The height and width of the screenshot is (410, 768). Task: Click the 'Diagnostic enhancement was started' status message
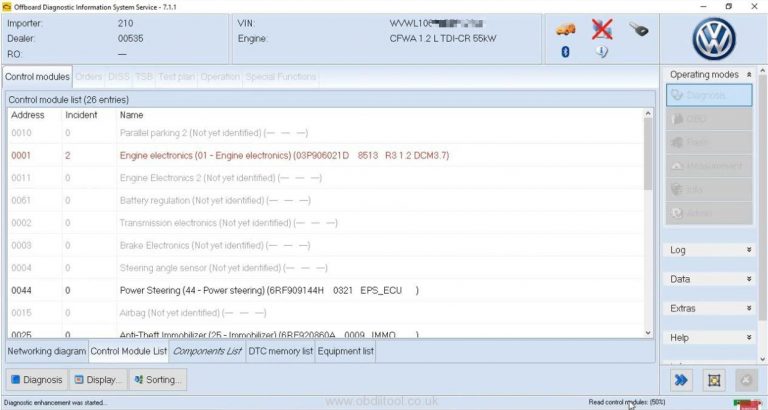[54, 403]
